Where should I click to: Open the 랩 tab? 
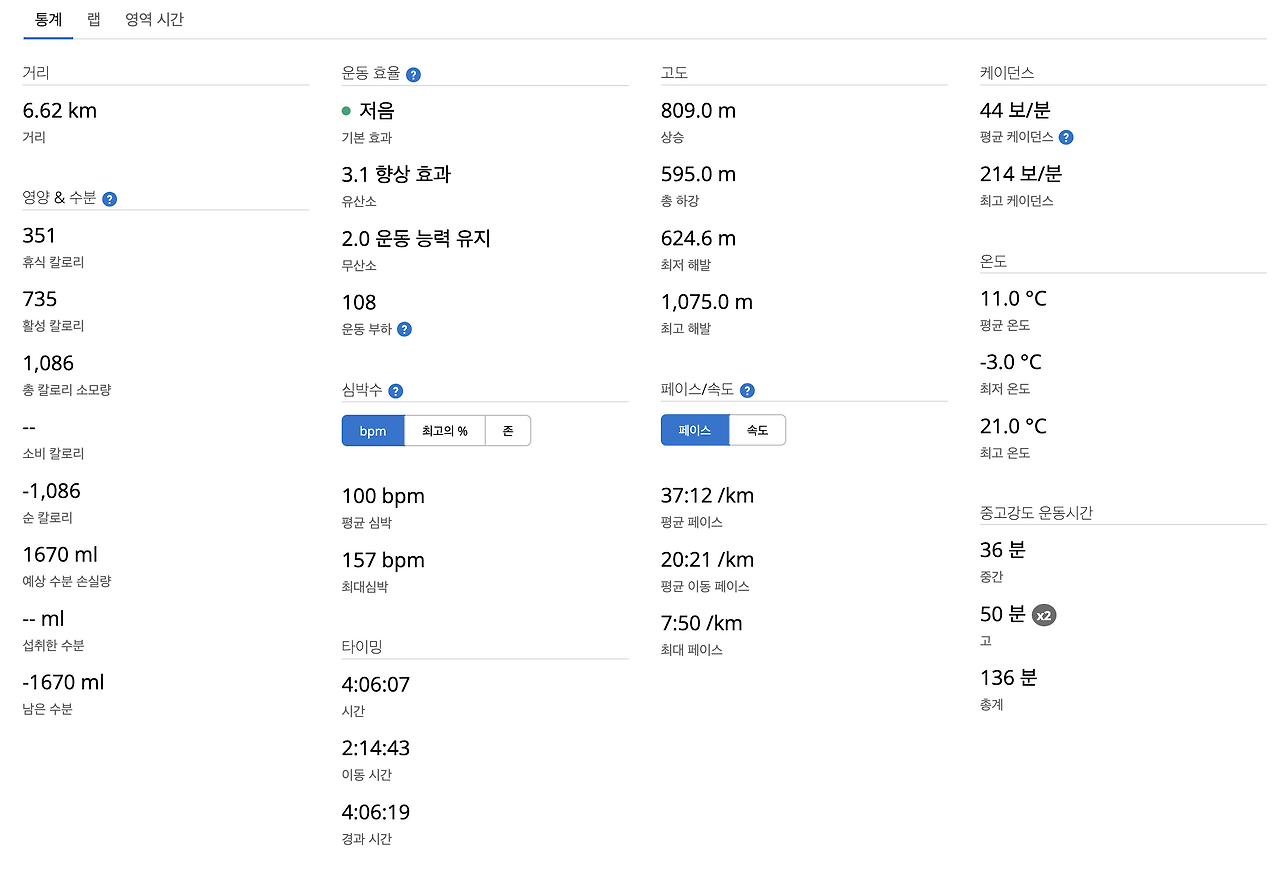pos(93,19)
